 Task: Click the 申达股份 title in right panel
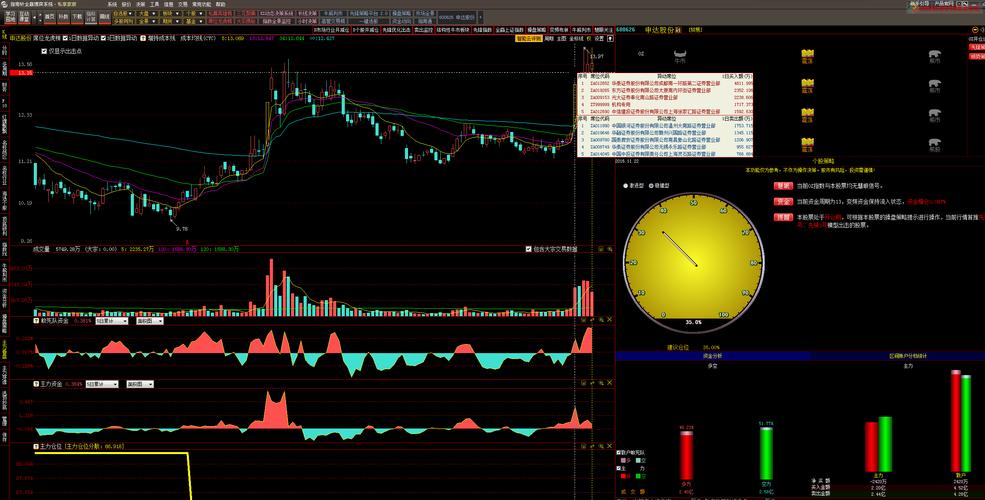(662, 30)
